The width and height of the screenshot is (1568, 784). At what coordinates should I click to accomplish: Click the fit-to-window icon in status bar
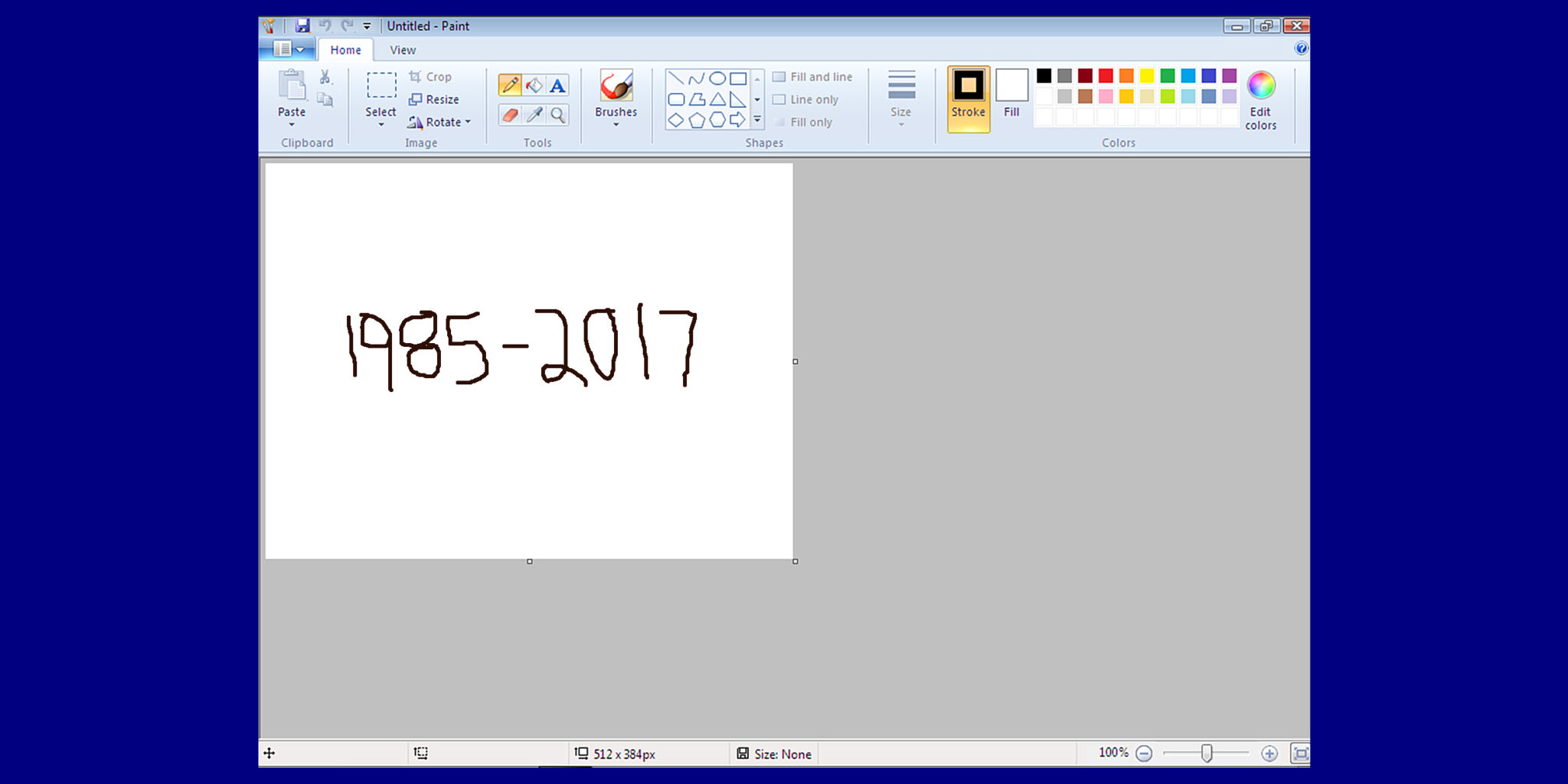1302,753
